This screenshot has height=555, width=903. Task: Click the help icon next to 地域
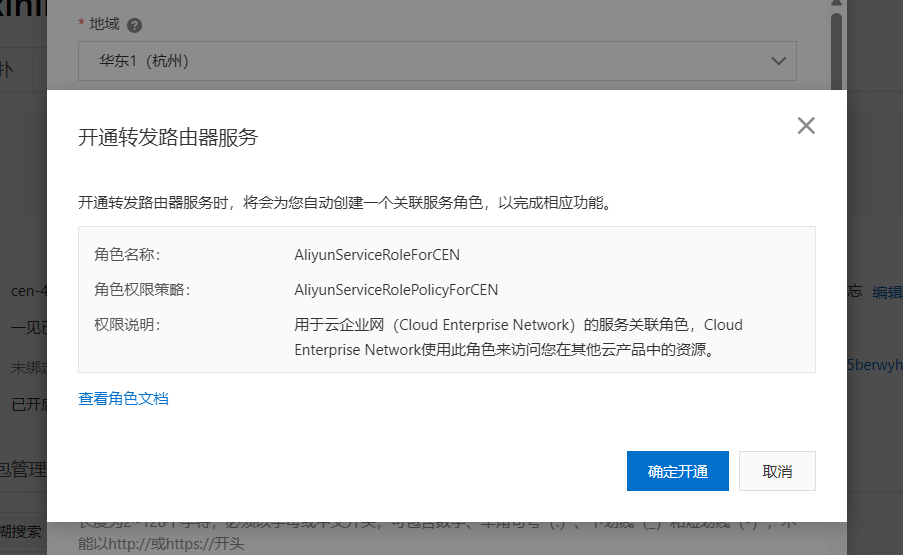coord(134,25)
